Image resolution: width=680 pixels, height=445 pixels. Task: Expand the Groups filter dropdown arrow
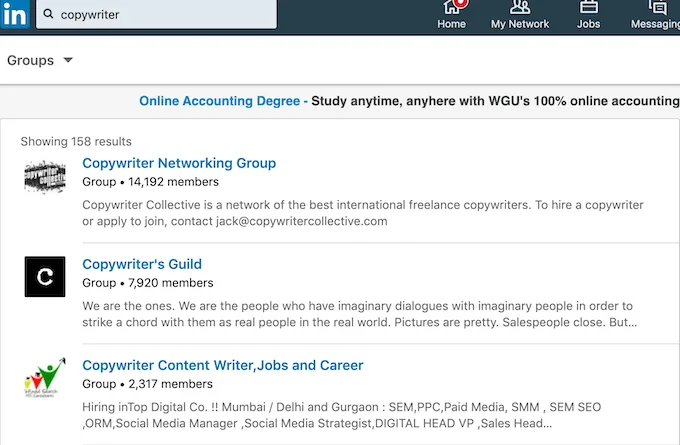point(68,60)
